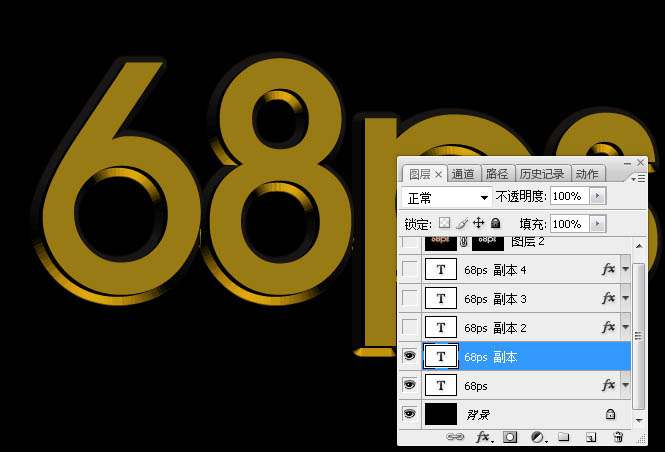Click the layer list scroll down arrow
Viewport: 665px width, 452px height.
[639, 420]
